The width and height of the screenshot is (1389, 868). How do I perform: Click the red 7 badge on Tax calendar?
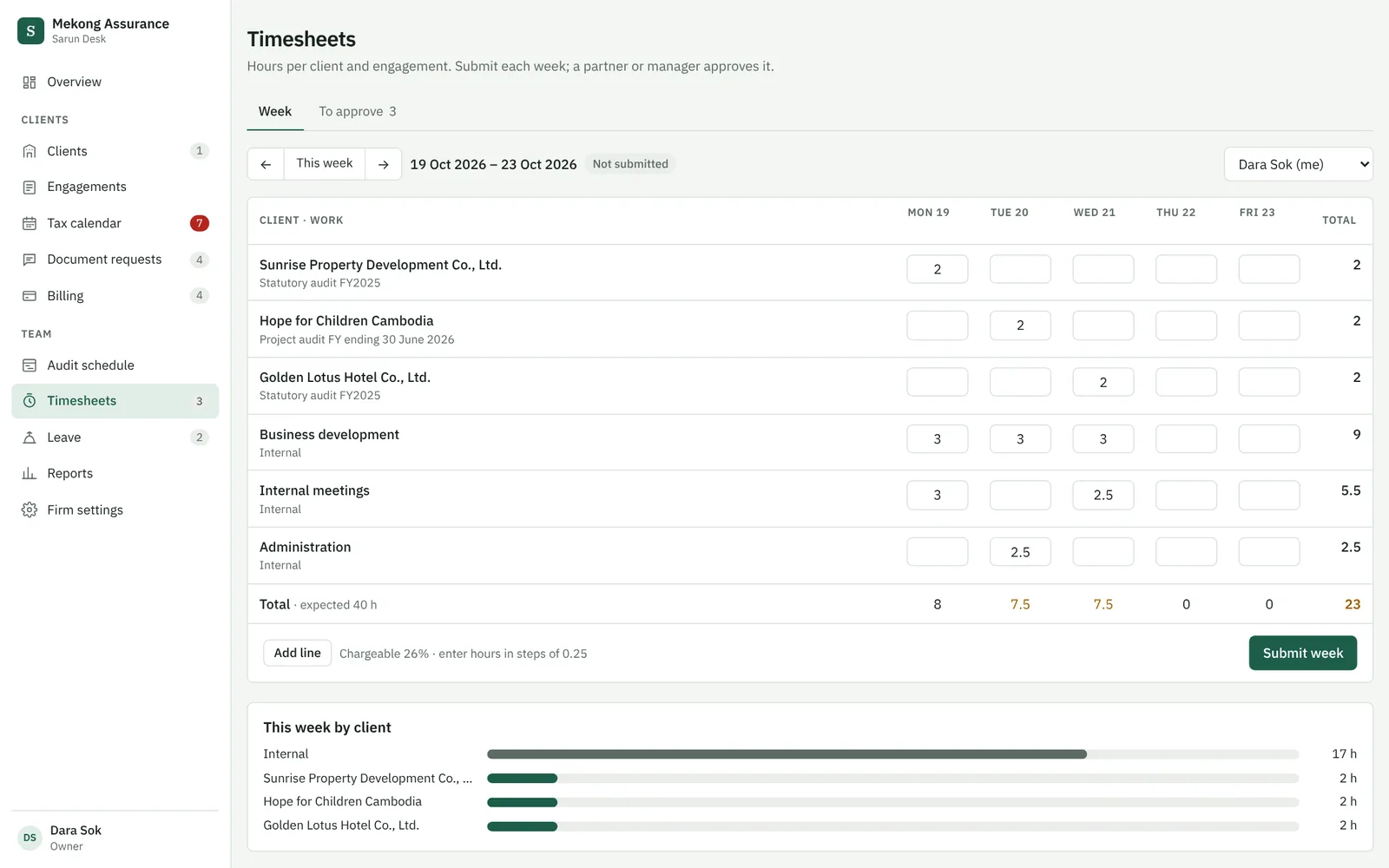200,223
